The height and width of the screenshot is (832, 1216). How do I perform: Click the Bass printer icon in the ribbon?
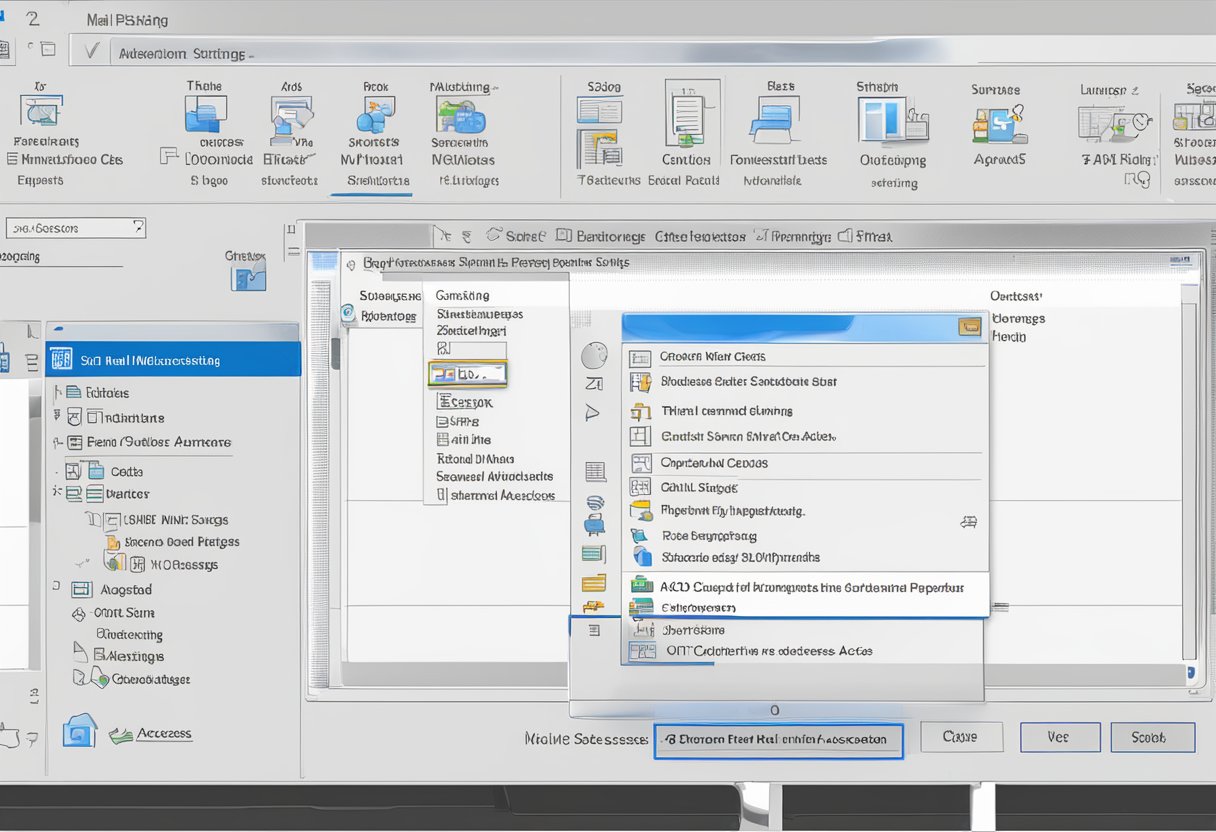coord(771,121)
